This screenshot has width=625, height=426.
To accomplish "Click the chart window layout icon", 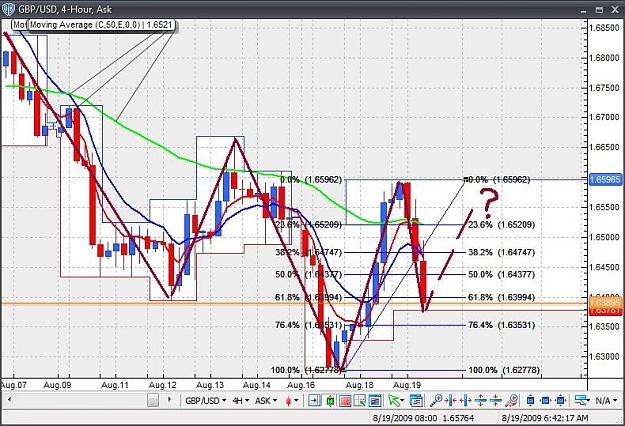I will 375,400.
